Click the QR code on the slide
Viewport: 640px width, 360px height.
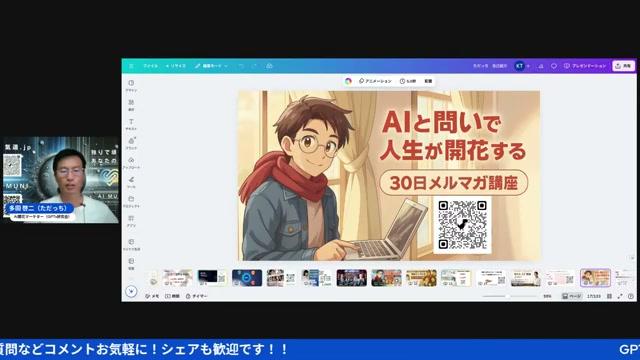(x=462, y=225)
